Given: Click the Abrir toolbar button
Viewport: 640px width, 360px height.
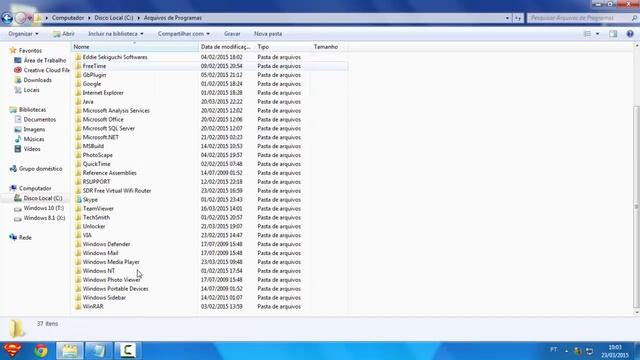Looking at the screenshot, I should pyautogui.click(x=64, y=34).
